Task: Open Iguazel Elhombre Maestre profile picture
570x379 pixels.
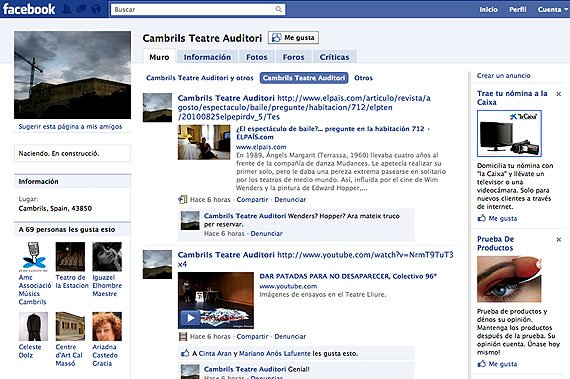Action: (107, 257)
